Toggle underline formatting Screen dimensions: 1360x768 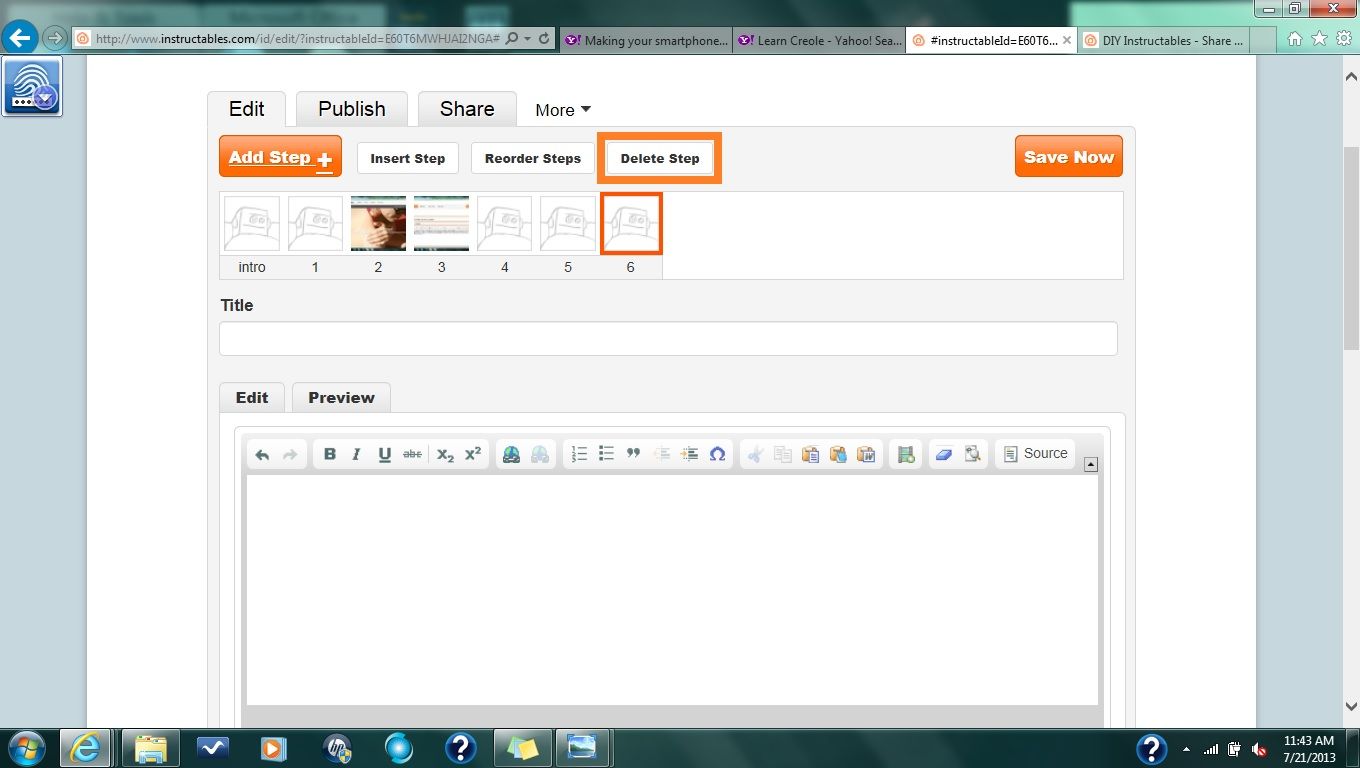[385, 454]
